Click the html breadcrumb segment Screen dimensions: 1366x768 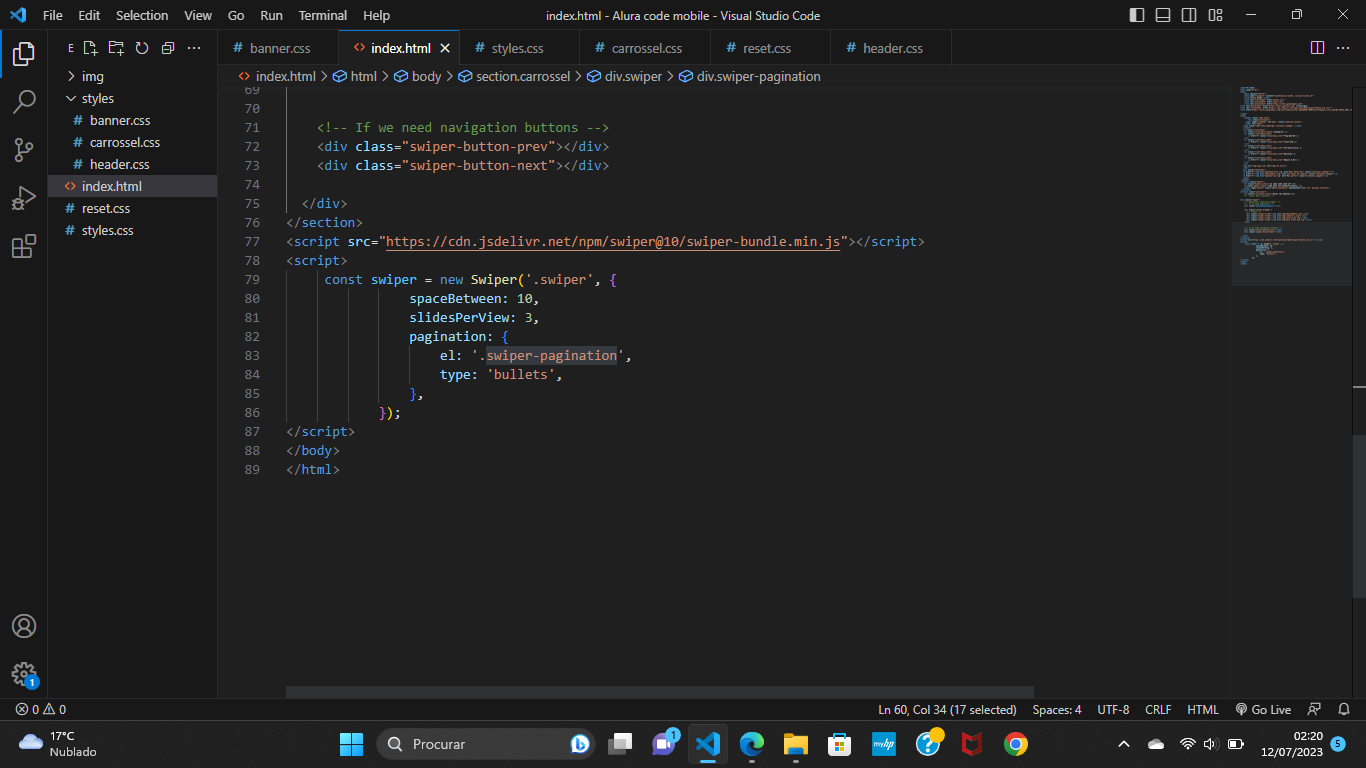click(x=355, y=76)
